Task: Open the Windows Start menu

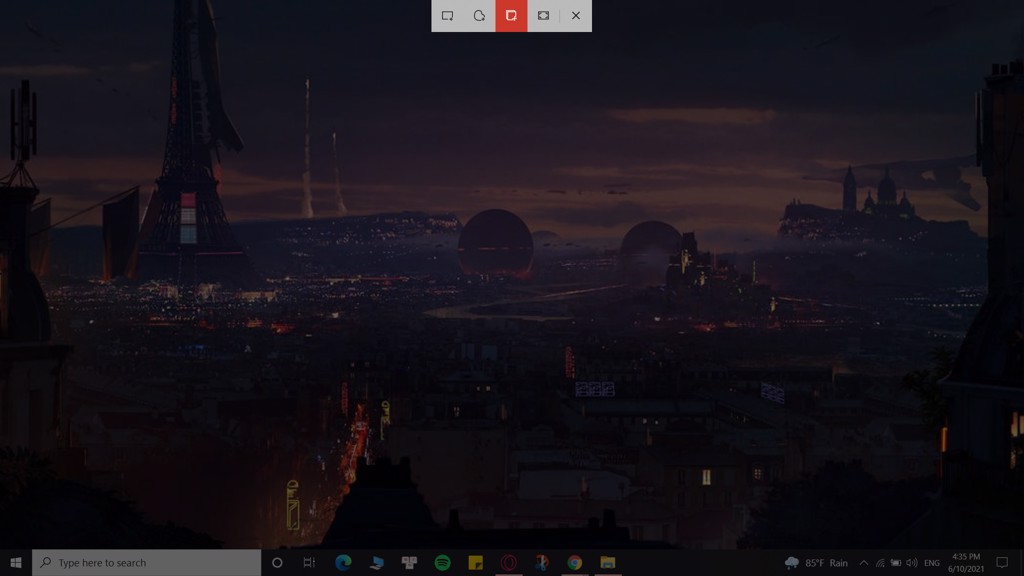Action: pos(16,562)
